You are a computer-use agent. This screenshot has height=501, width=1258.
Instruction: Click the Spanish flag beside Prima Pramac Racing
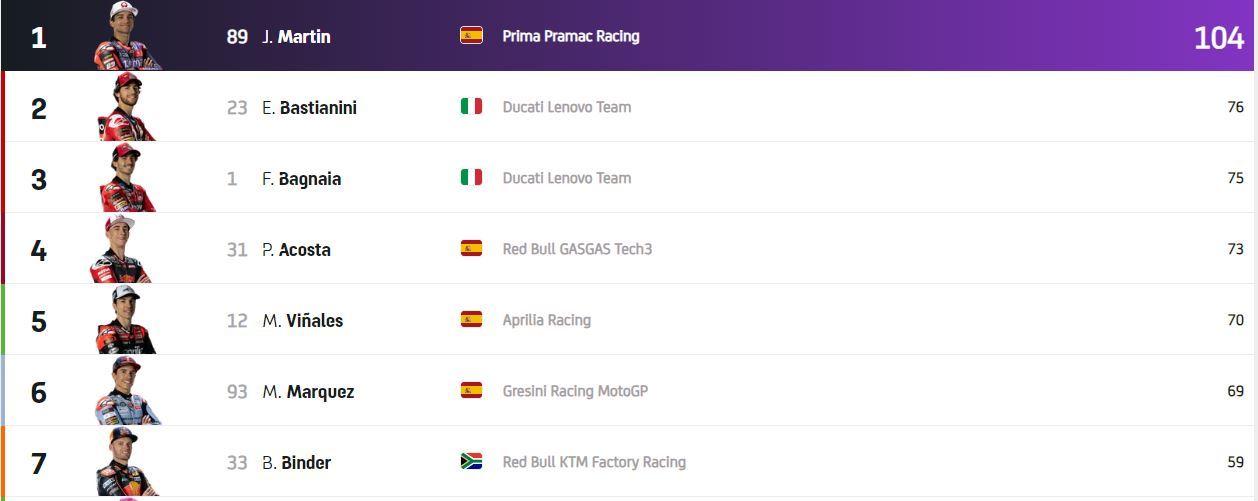[471, 36]
